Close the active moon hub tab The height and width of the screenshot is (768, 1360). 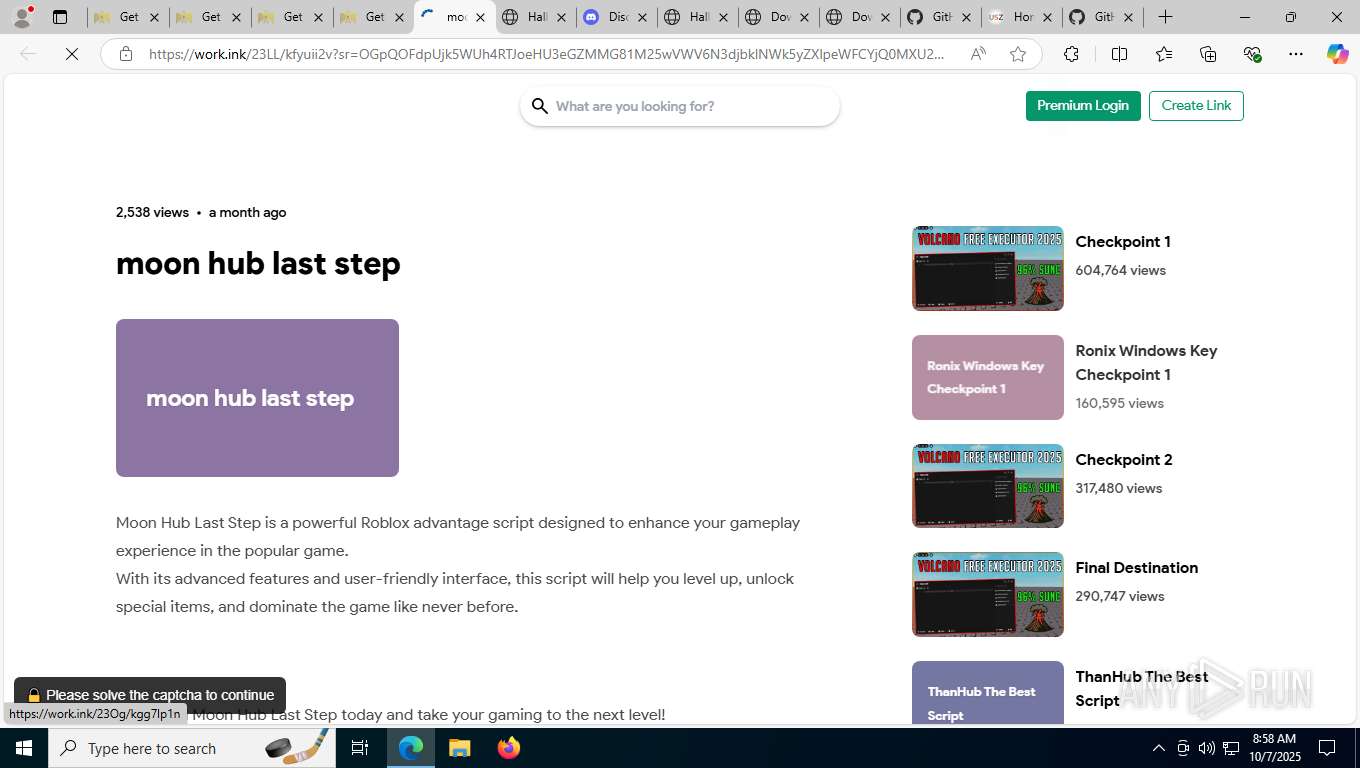(480, 17)
